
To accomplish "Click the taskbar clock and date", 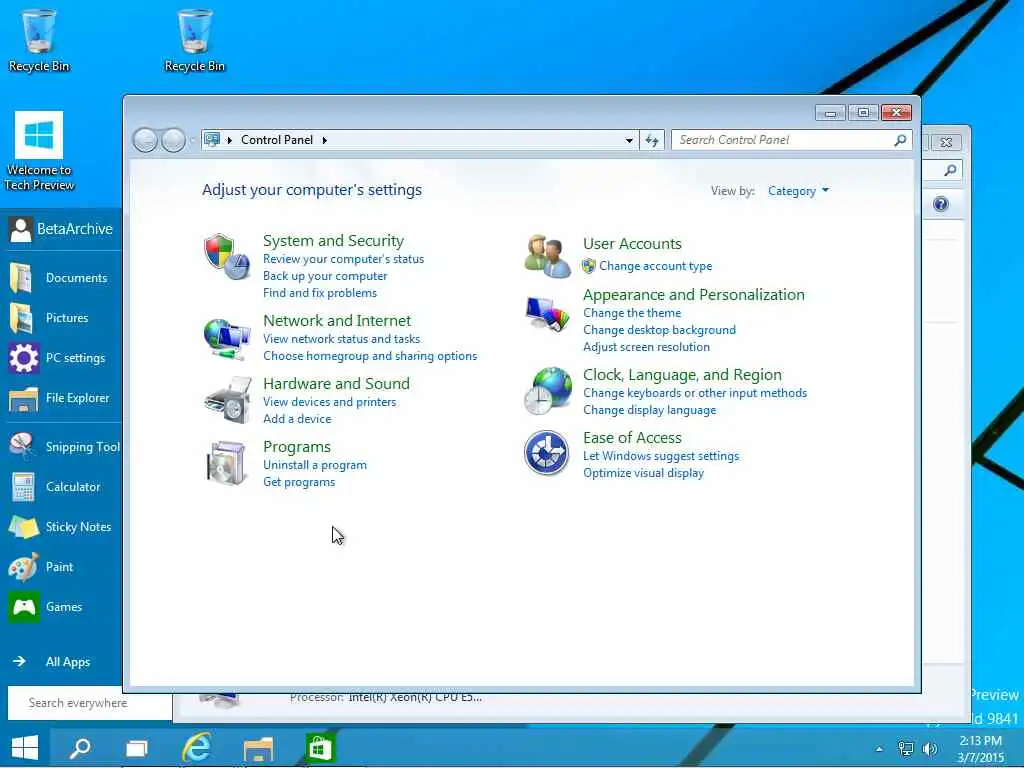I will (x=980, y=749).
